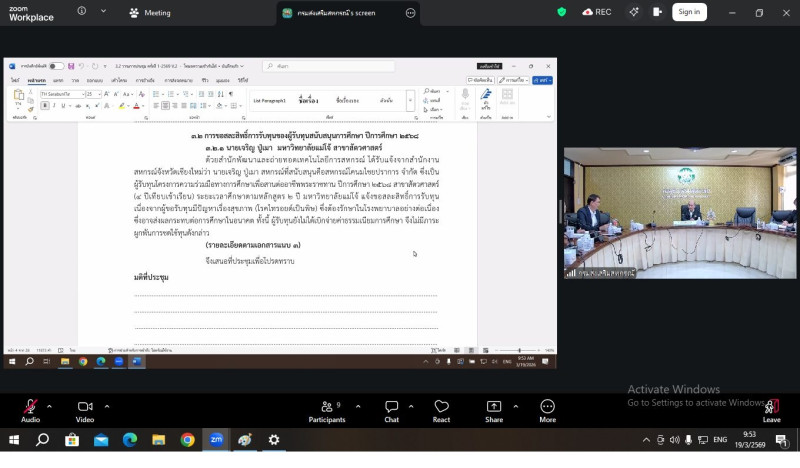This screenshot has width=800, height=468.
Task: Click the Share screen icon
Action: (494, 408)
